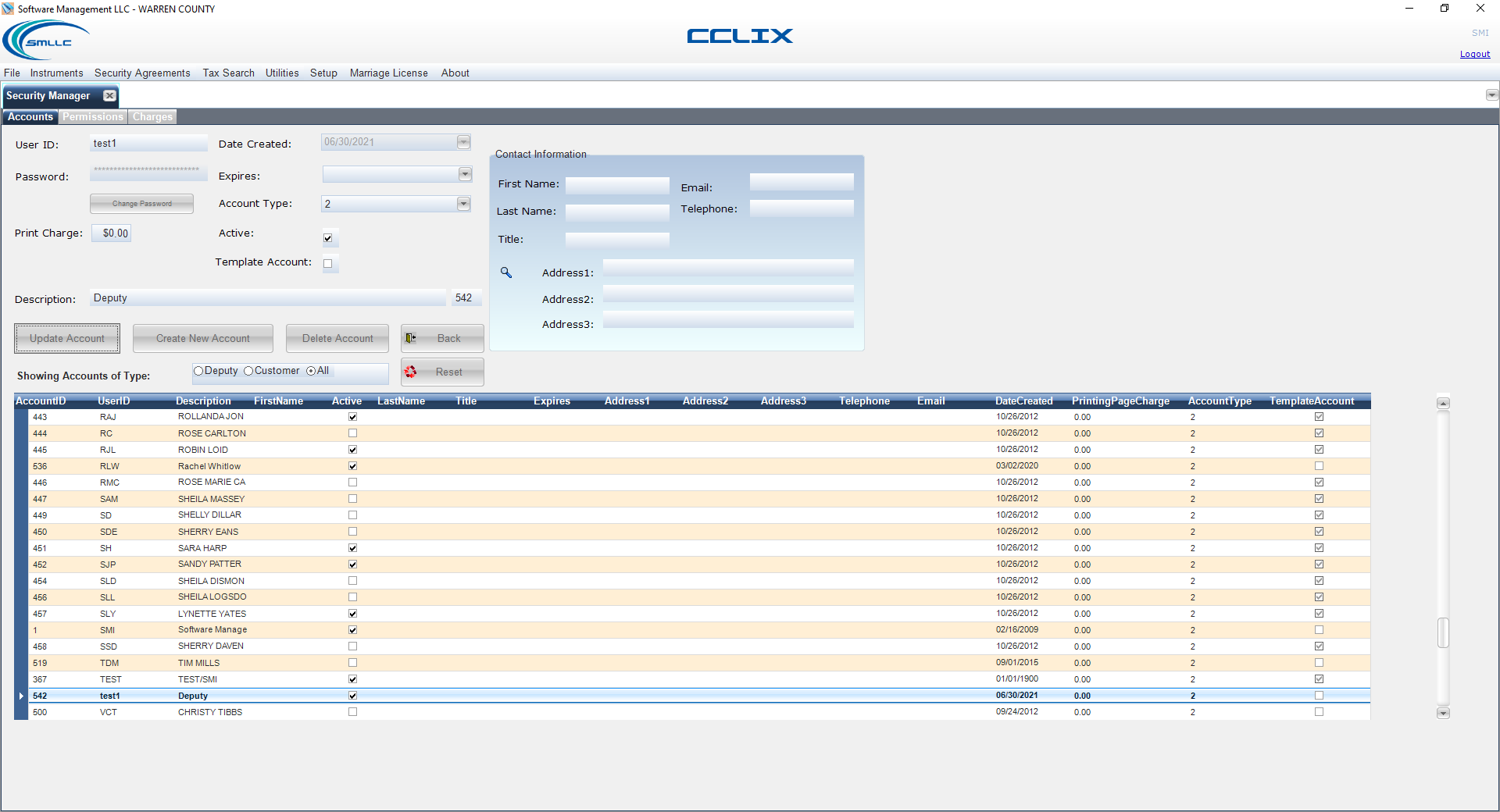Toggle TemplateAccount checkbox for Rachel Whitlow row
The height and width of the screenshot is (812, 1500).
1319,466
